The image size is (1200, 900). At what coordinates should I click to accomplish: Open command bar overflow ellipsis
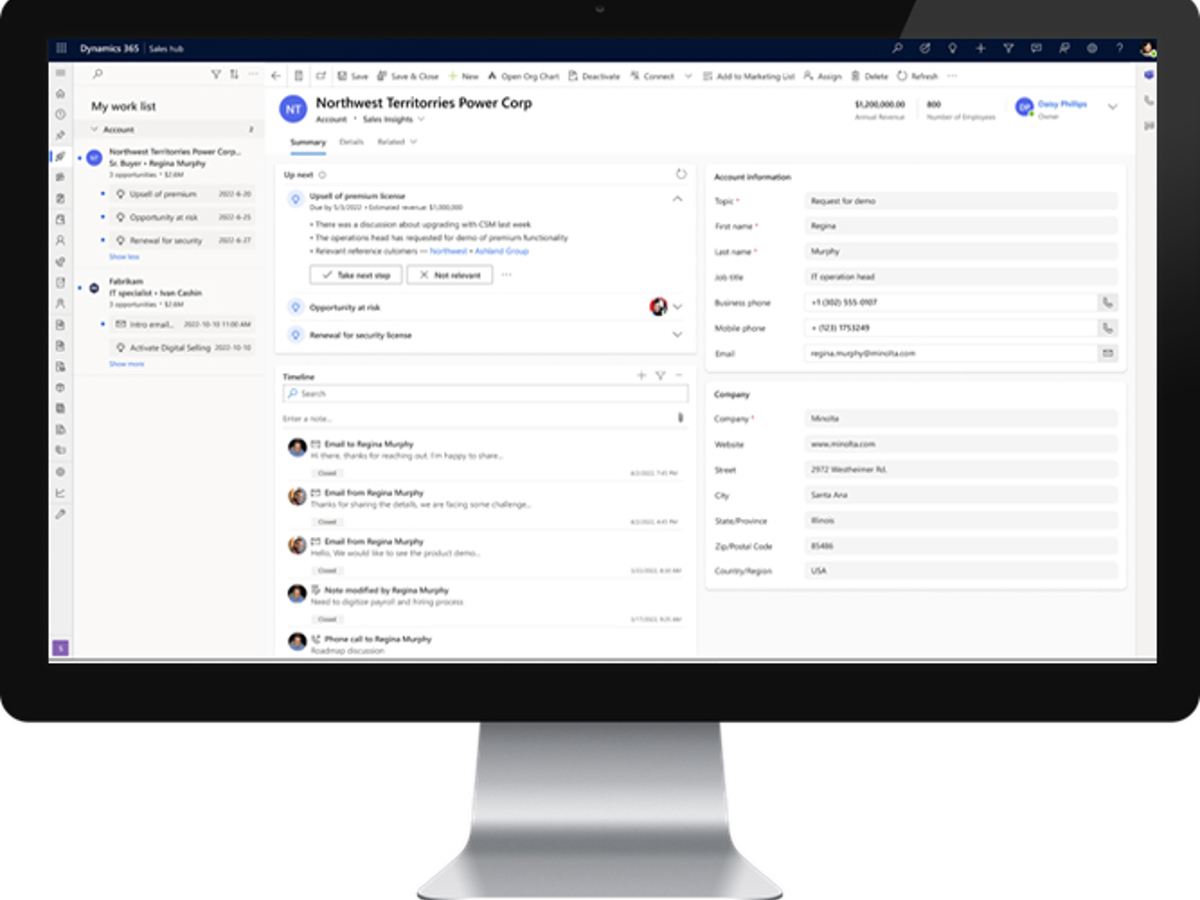coord(951,76)
